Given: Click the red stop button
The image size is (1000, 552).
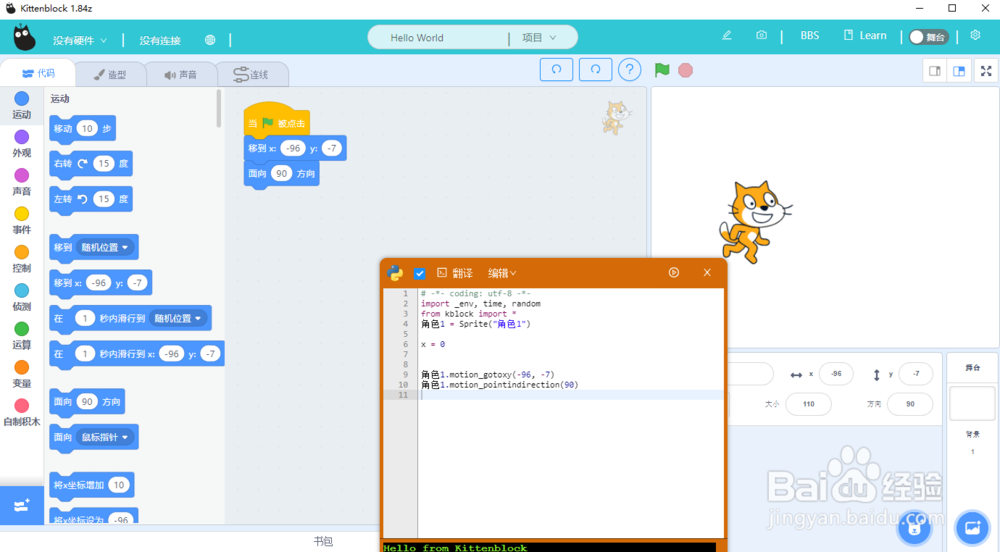Looking at the screenshot, I should point(686,70).
